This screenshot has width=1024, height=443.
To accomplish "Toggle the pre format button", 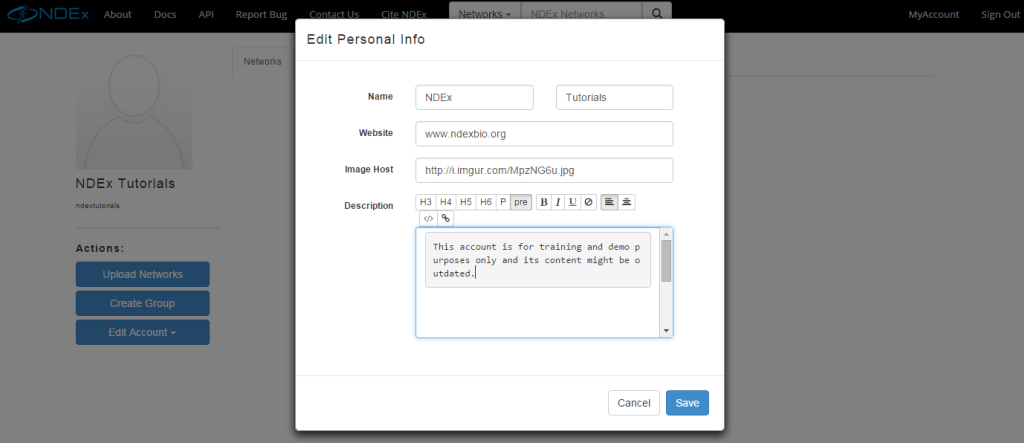I will pyautogui.click(x=520, y=203).
